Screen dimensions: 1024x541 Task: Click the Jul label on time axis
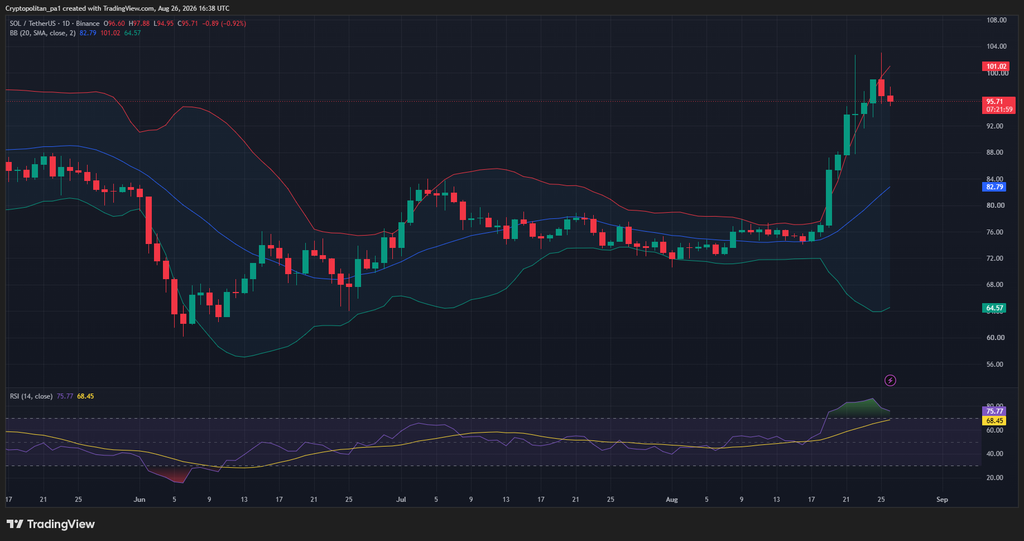pos(400,499)
